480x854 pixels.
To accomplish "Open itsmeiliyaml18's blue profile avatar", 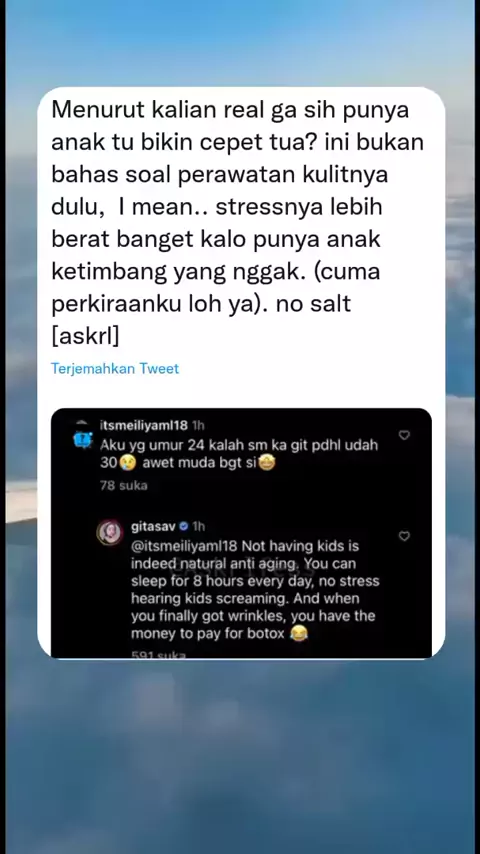I will [83, 437].
